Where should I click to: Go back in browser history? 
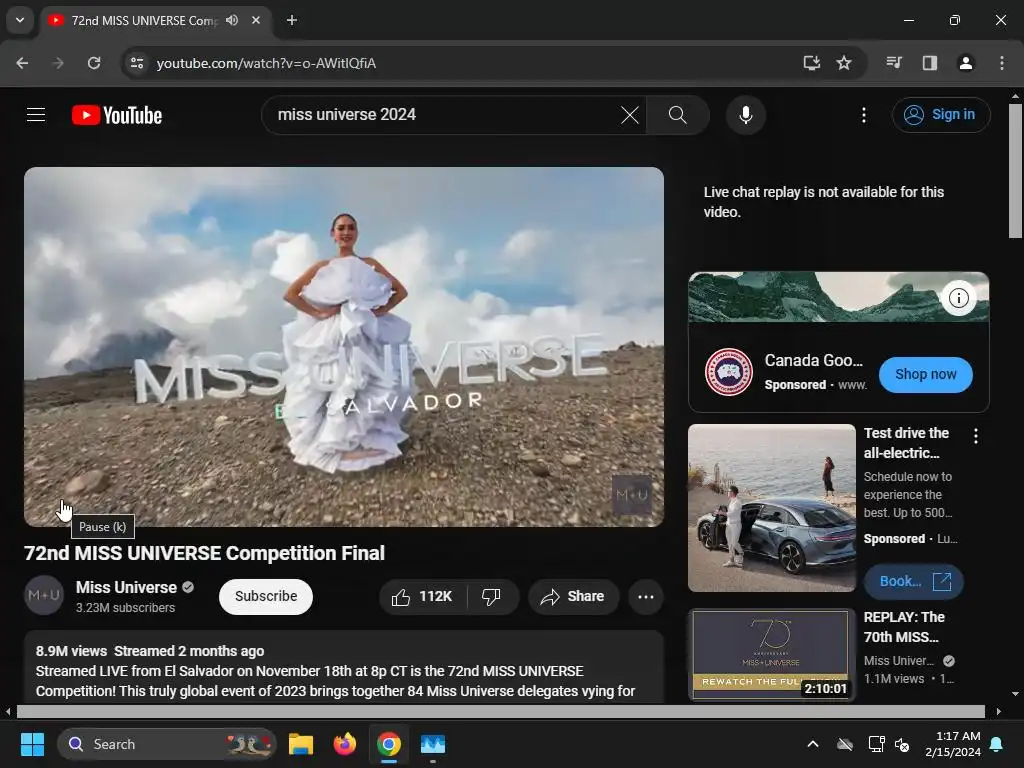(22, 63)
